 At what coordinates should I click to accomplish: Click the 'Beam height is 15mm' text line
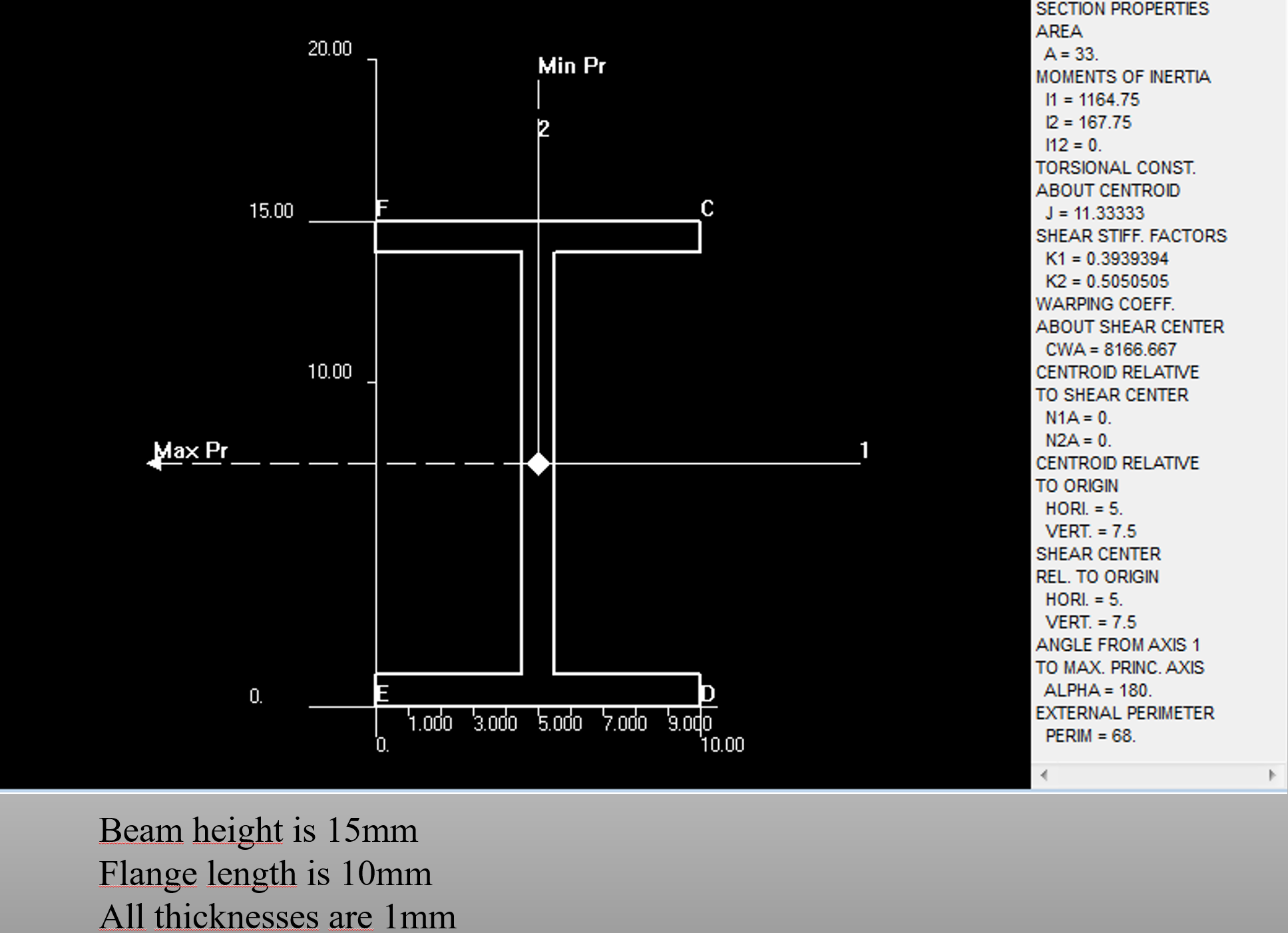(258, 831)
